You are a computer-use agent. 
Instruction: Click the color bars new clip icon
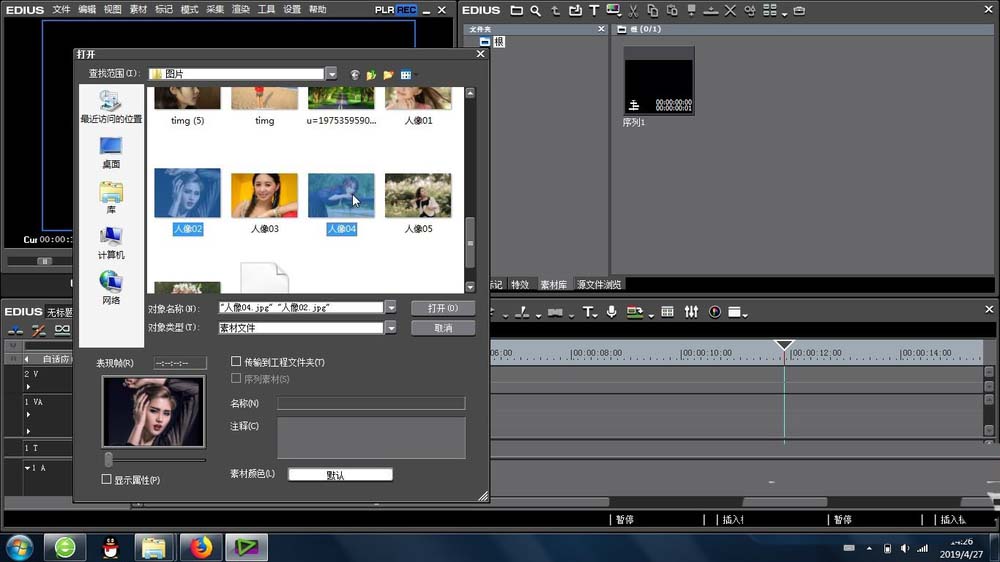614,10
